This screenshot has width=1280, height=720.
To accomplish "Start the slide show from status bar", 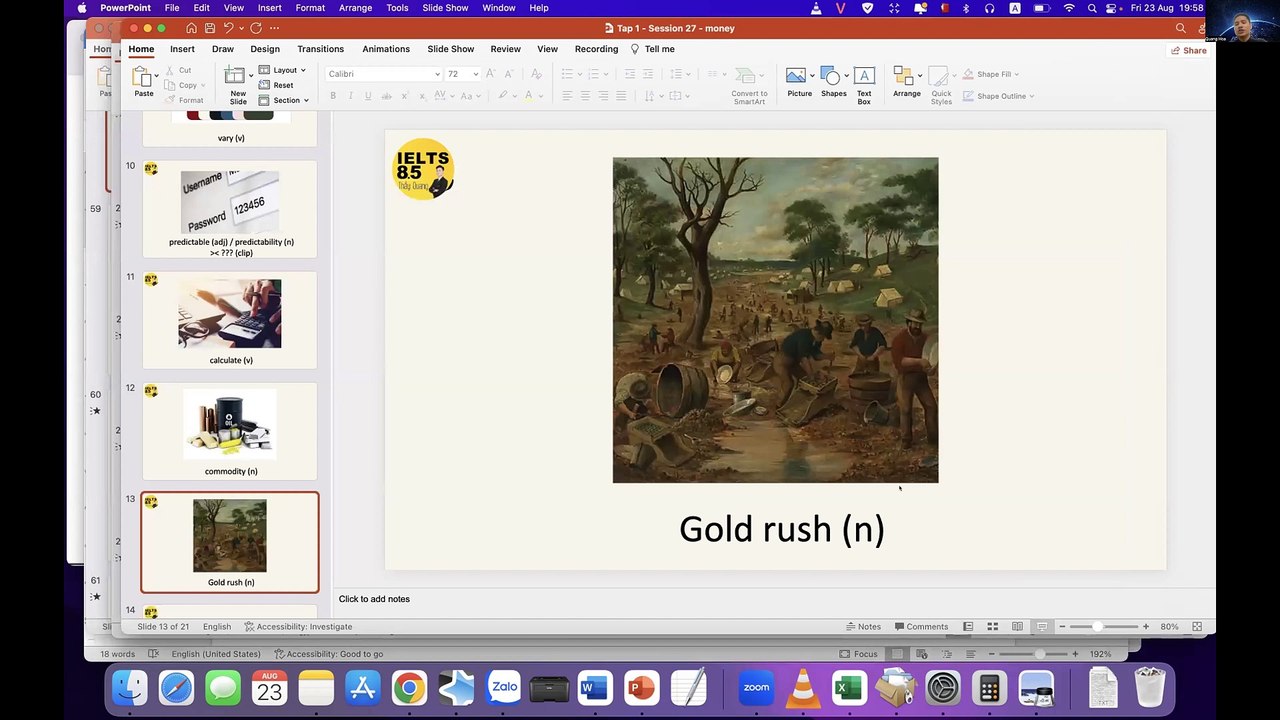I will coord(1042,627).
